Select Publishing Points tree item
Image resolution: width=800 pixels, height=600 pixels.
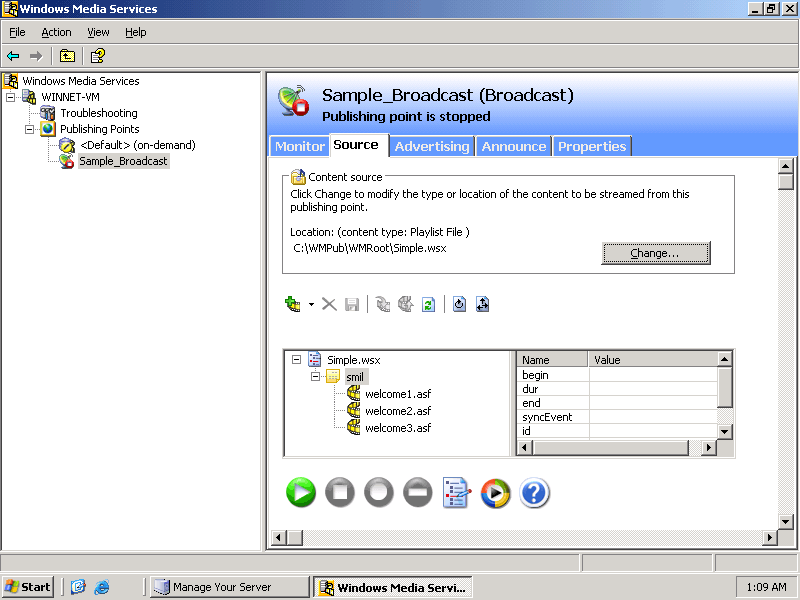99,129
